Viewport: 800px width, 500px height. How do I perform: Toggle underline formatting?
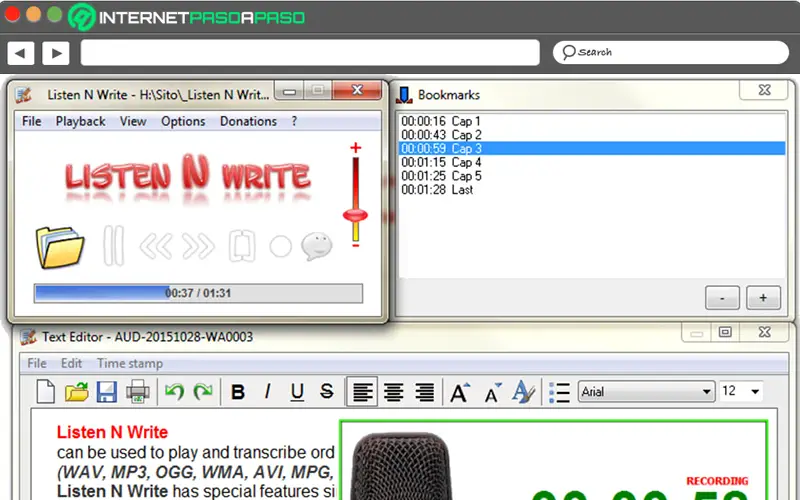click(x=297, y=392)
